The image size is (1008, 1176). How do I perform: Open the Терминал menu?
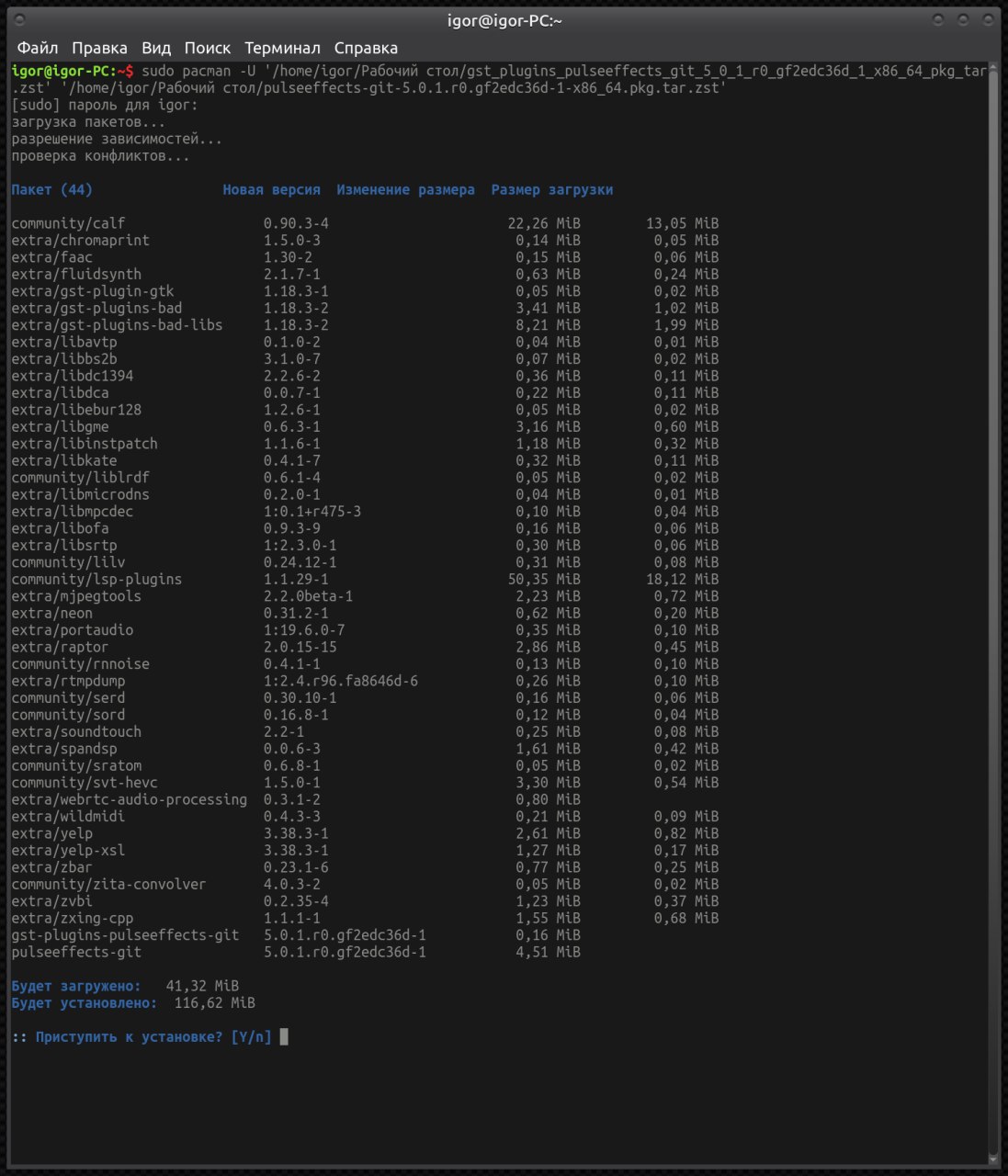click(282, 48)
